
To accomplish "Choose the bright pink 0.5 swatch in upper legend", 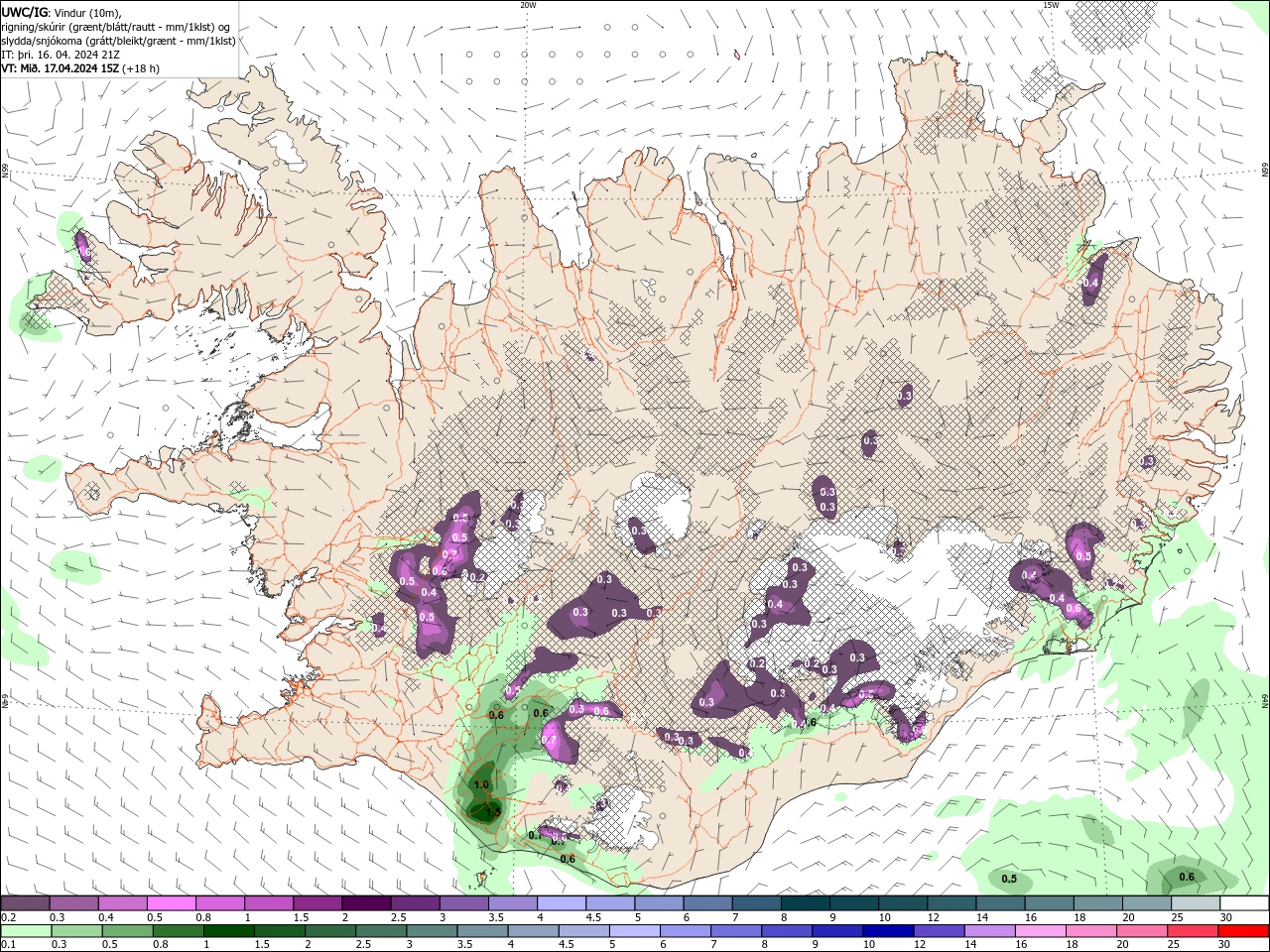I will click(171, 903).
